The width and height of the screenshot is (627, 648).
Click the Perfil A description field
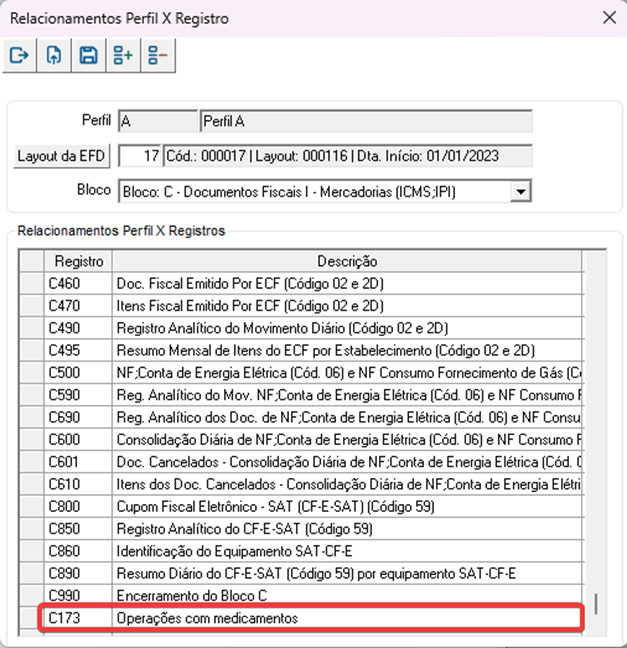pyautogui.click(x=366, y=121)
